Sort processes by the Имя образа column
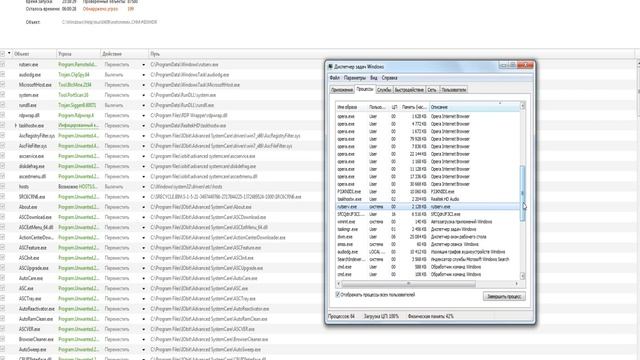This screenshot has width=640, height=360. pos(351,107)
